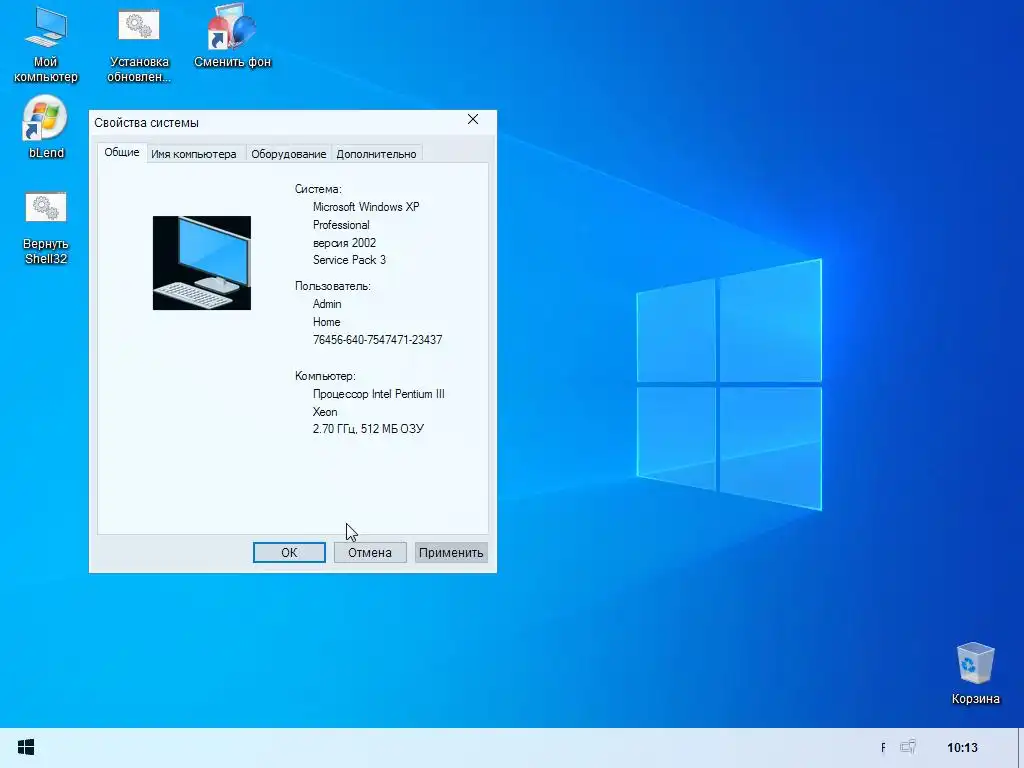The height and width of the screenshot is (768, 1024).
Task: Click the 2.70 ГГц, 512 МБ ОЗУ text
Action: pyautogui.click(x=368, y=429)
